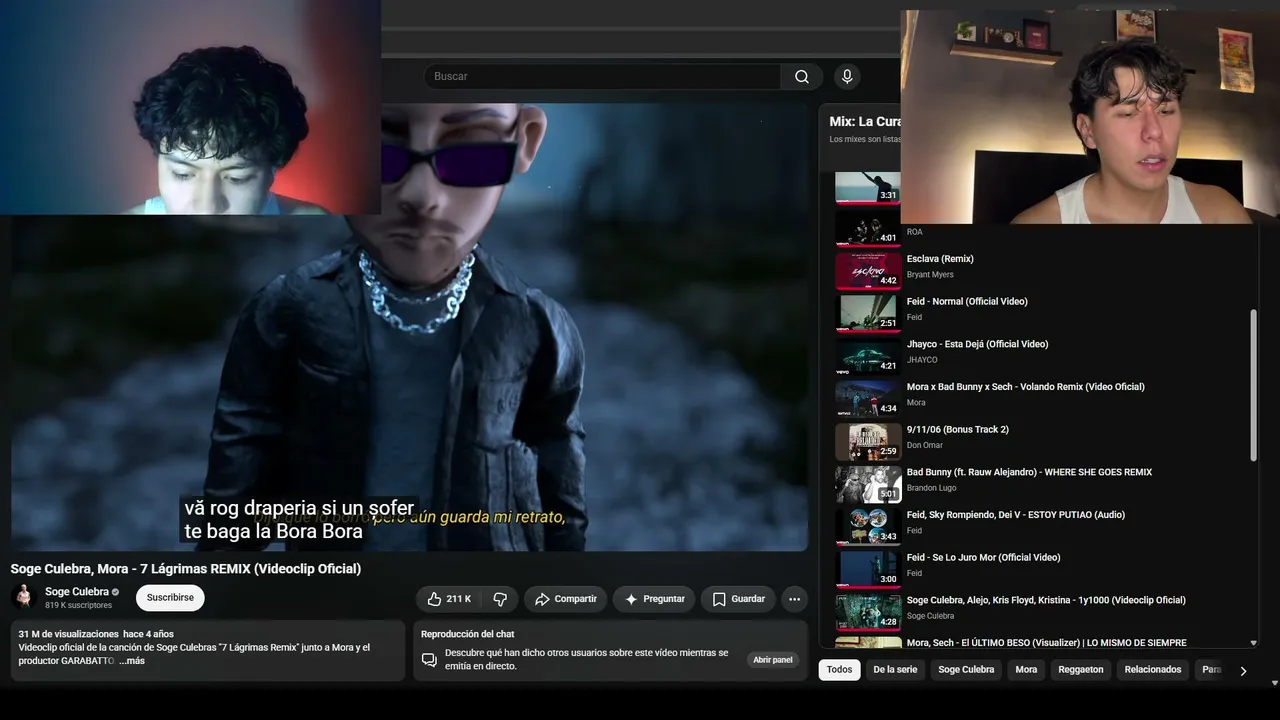Screen dimensions: 1280x720
Task: Open the chat panel with Abrir panel
Action: coord(773,660)
